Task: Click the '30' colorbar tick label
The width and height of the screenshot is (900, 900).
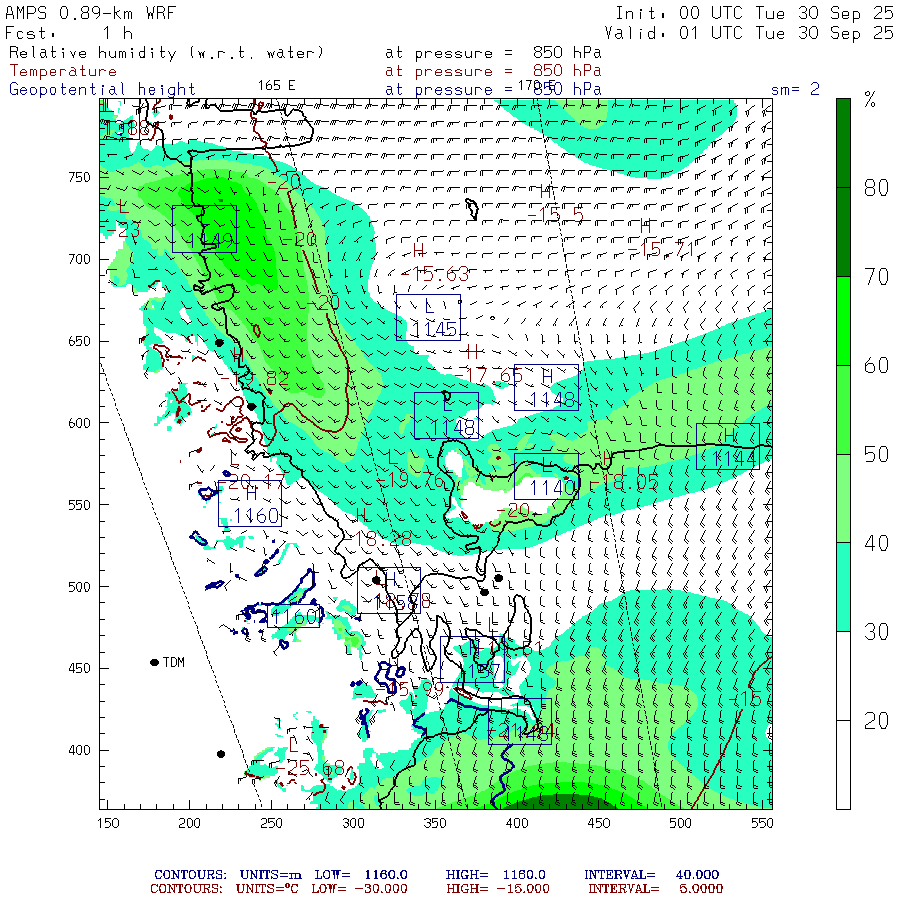Action: pyautogui.click(x=876, y=632)
